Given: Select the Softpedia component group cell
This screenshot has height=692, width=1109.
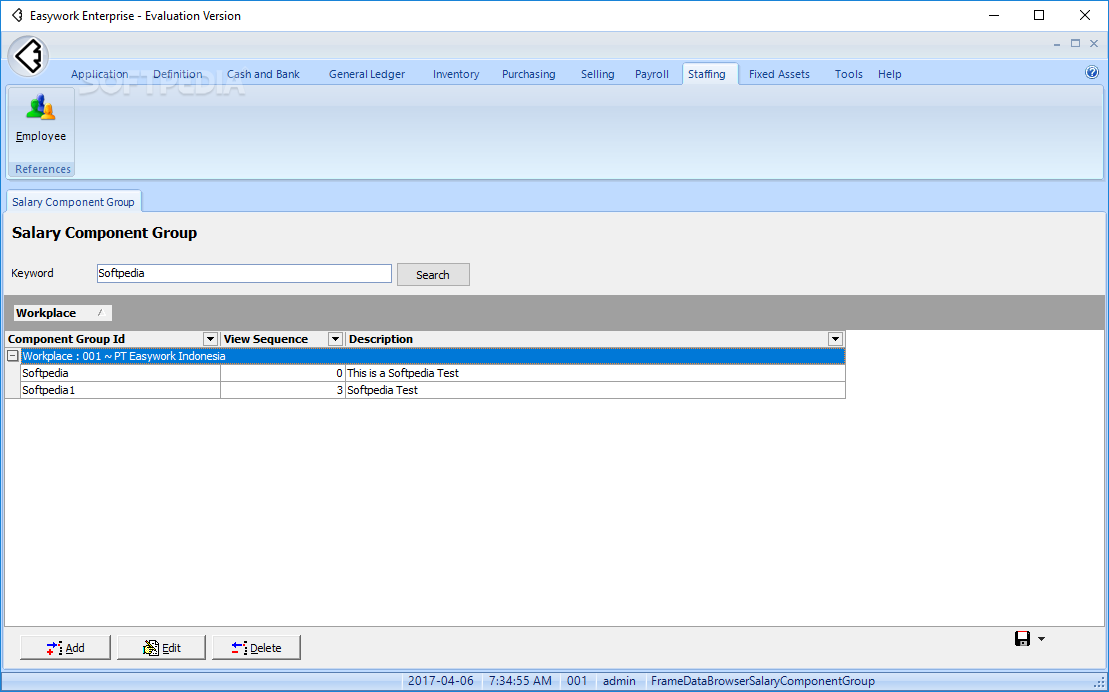Looking at the screenshot, I should point(120,373).
